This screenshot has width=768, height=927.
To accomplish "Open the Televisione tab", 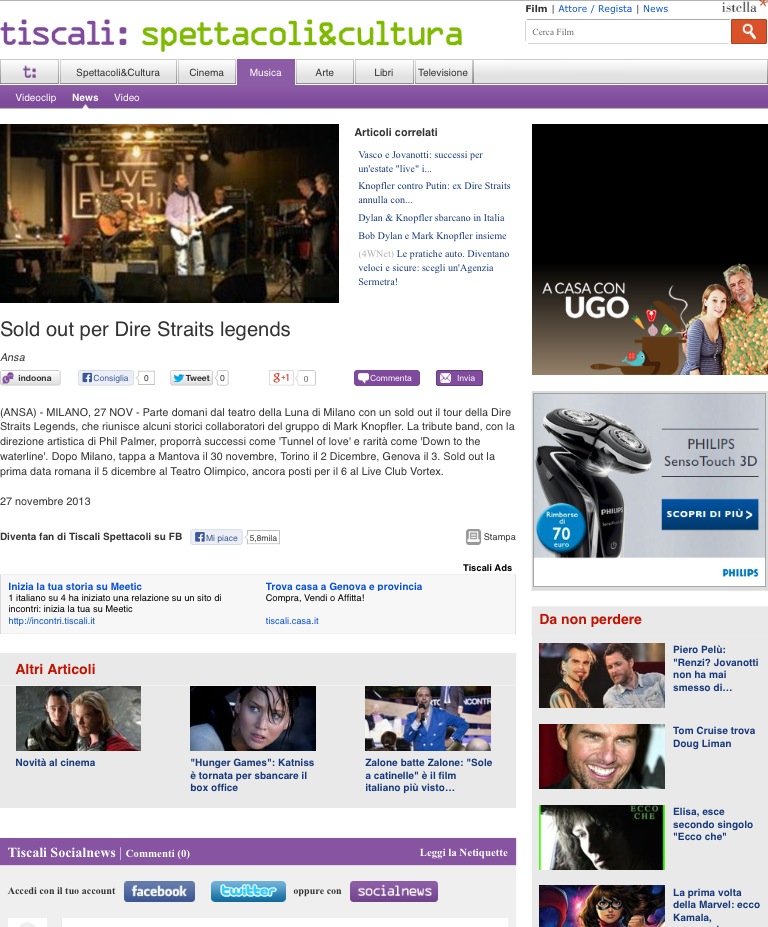I will click(443, 72).
